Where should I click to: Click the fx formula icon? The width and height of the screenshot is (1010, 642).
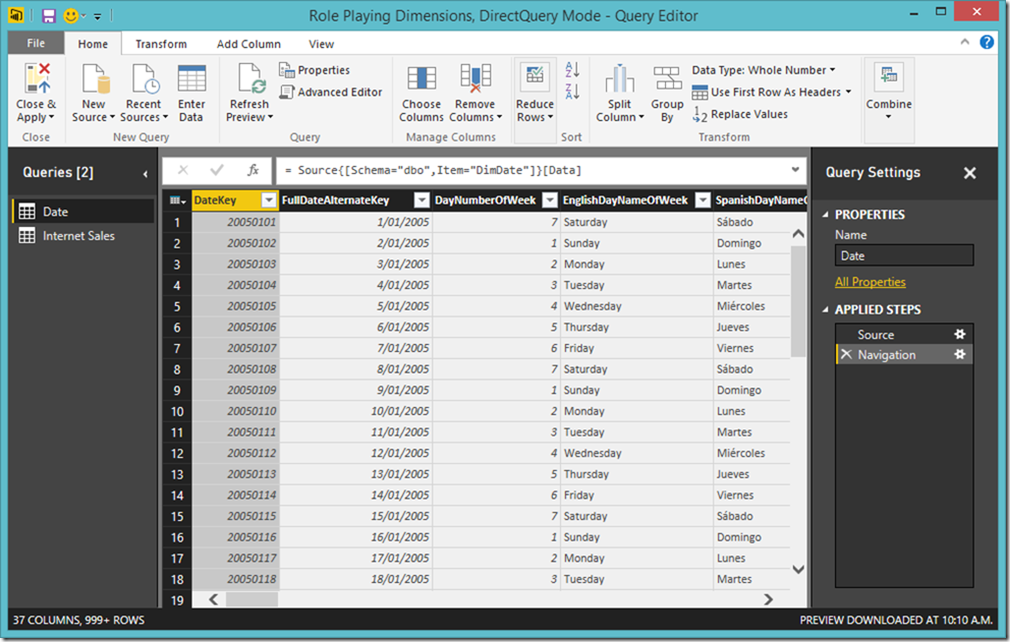pyautogui.click(x=253, y=170)
